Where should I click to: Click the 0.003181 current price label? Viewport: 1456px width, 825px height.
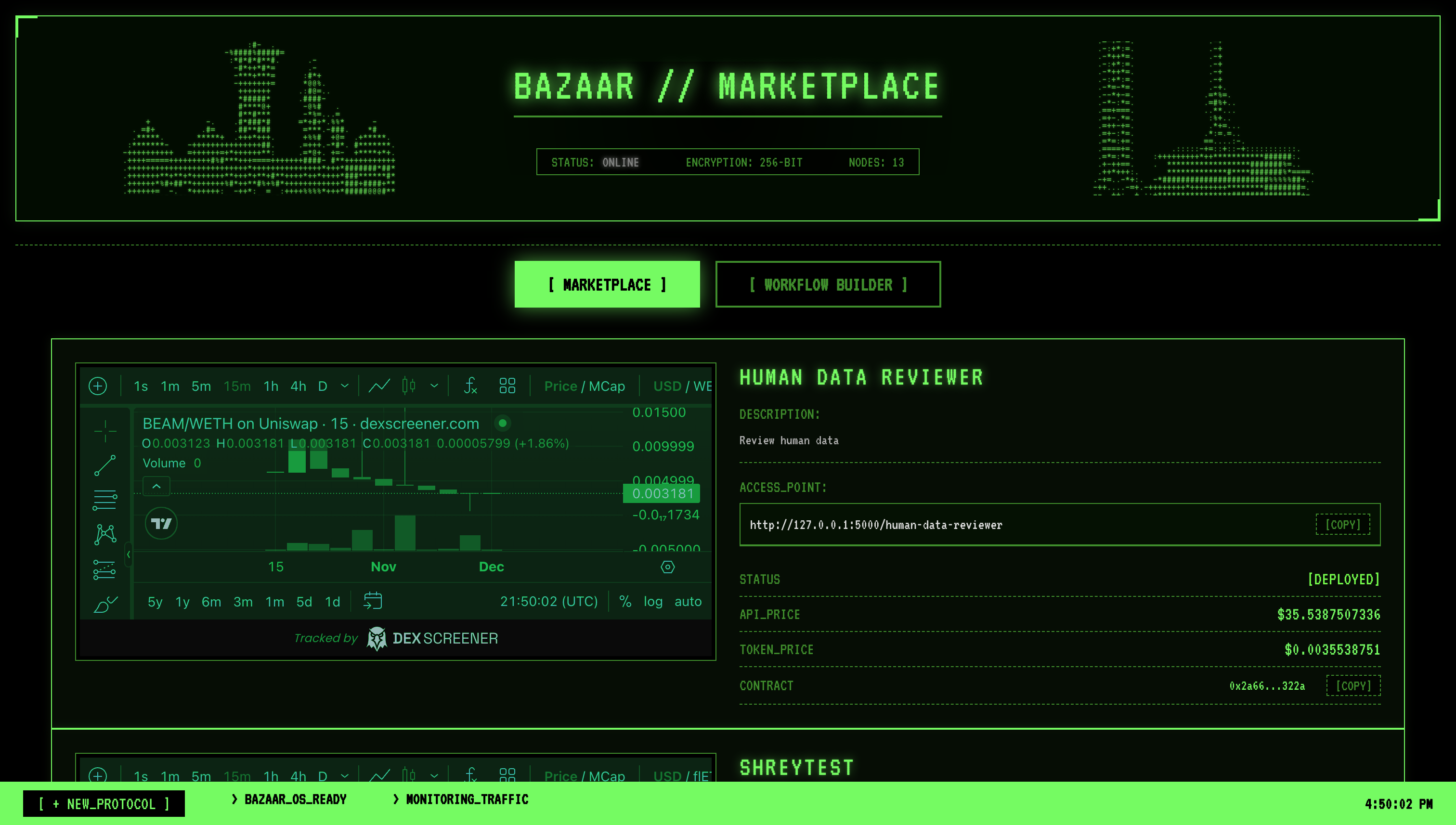click(x=662, y=493)
